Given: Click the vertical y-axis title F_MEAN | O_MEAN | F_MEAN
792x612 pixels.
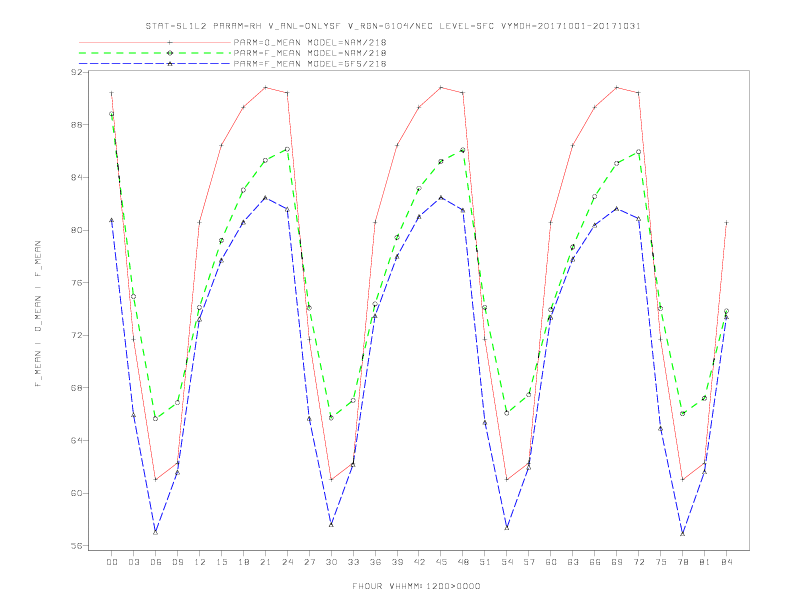Looking at the screenshot, I should click(38, 314).
